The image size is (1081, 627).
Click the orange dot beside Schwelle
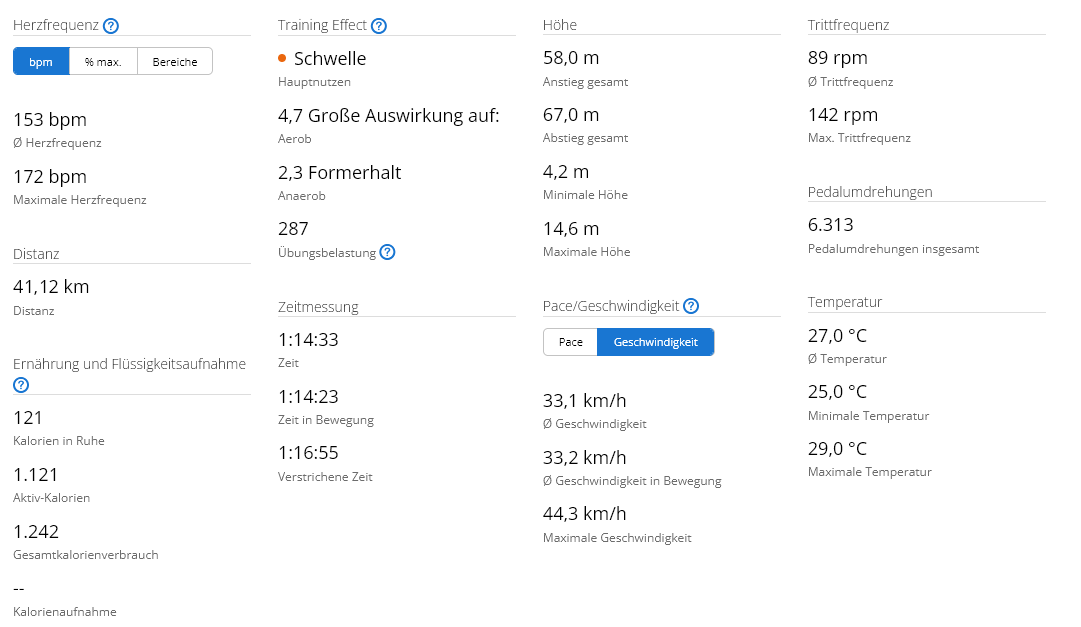pyautogui.click(x=283, y=60)
